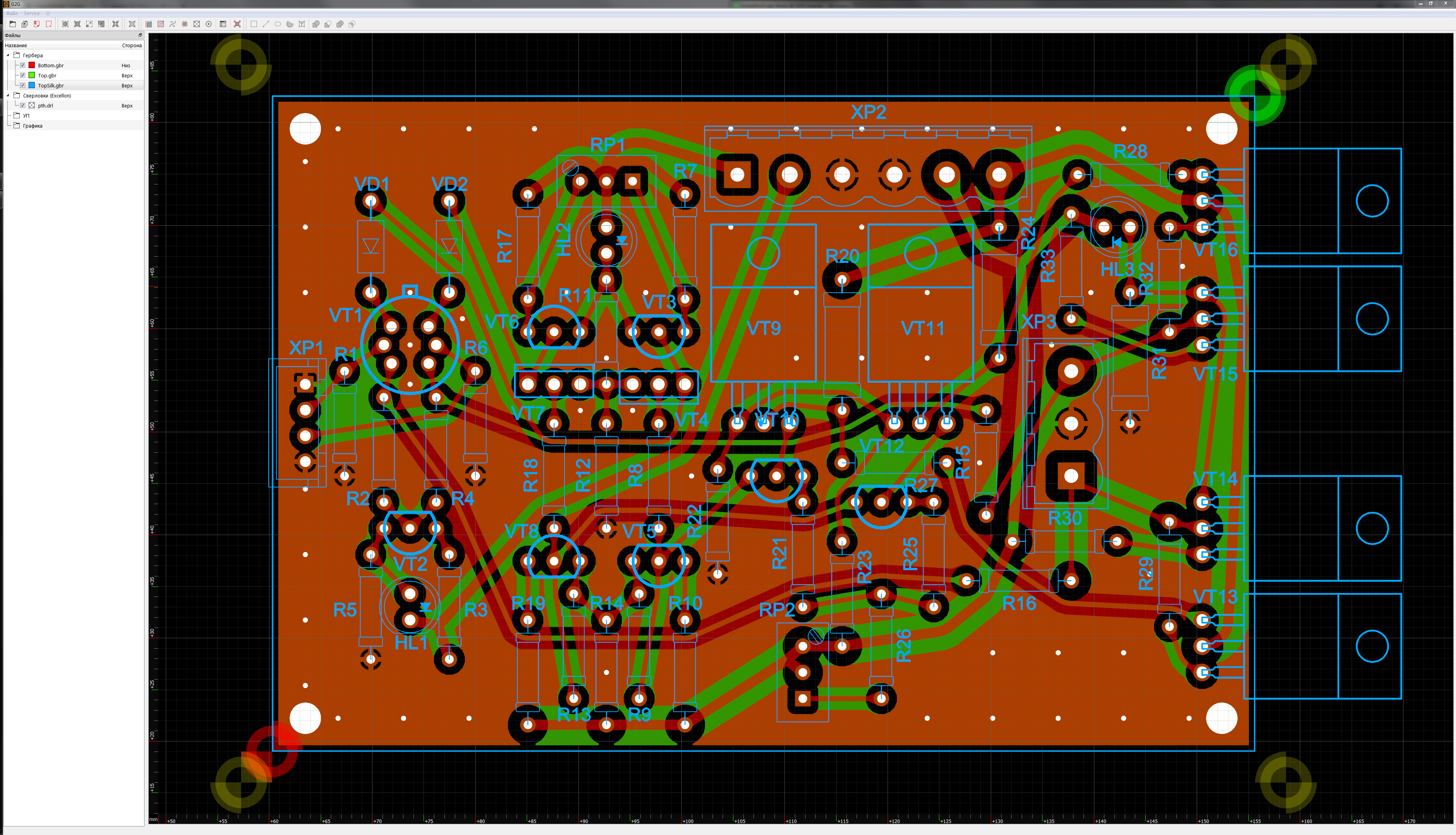Image resolution: width=1456 pixels, height=835 pixels.
Task: Click the save all (floppy) icon
Action: 25,24
